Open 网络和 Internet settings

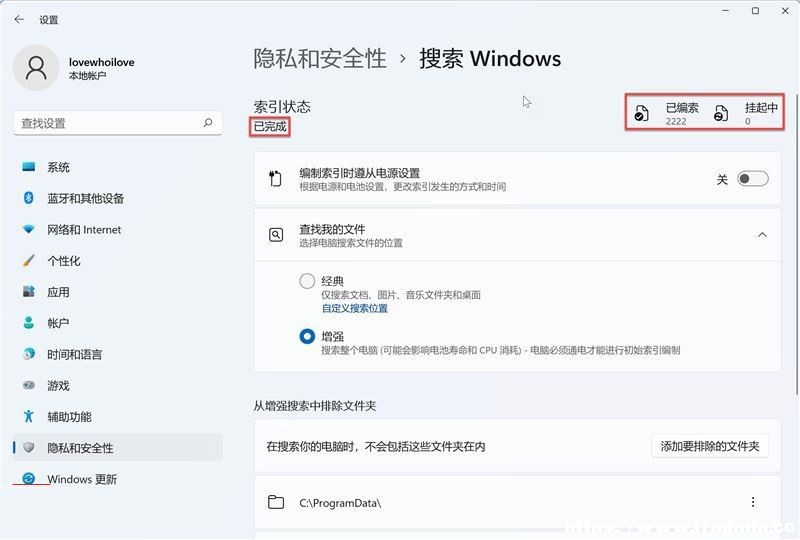(117, 230)
